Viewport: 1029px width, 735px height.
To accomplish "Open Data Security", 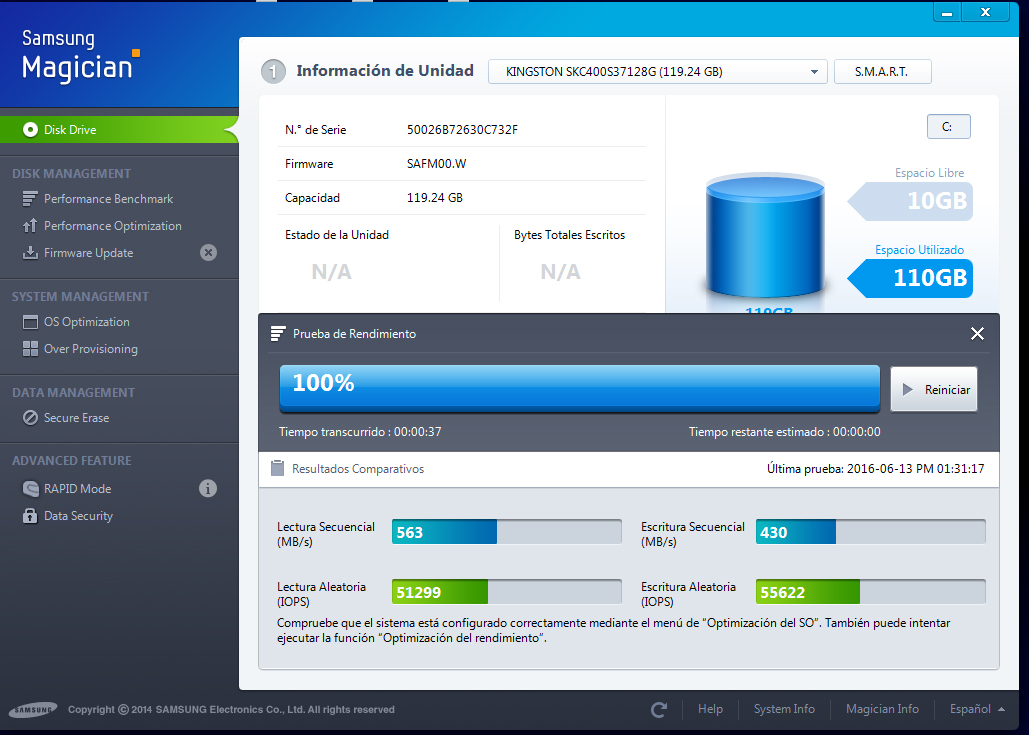I will pos(78,516).
